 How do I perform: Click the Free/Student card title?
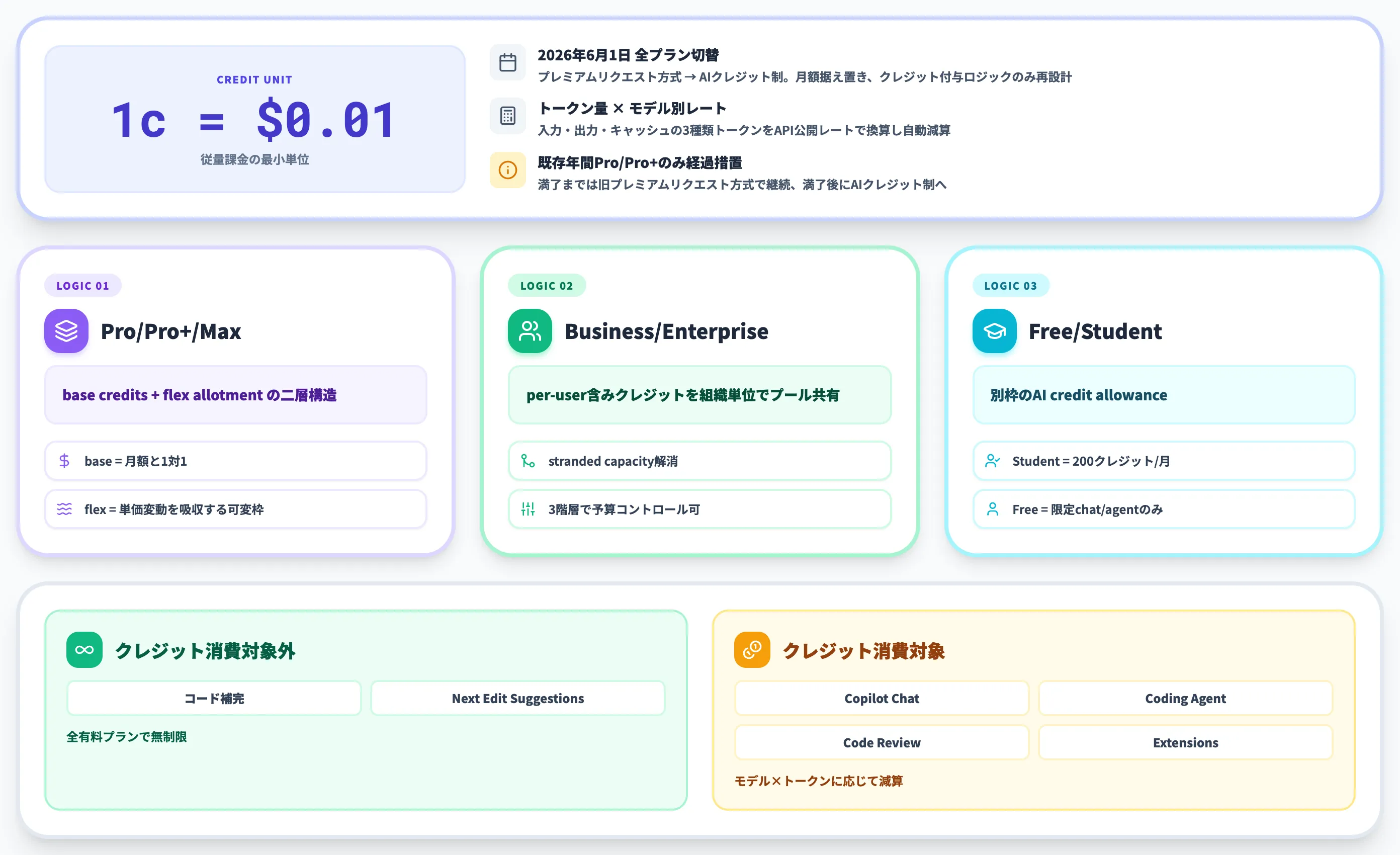(1095, 331)
